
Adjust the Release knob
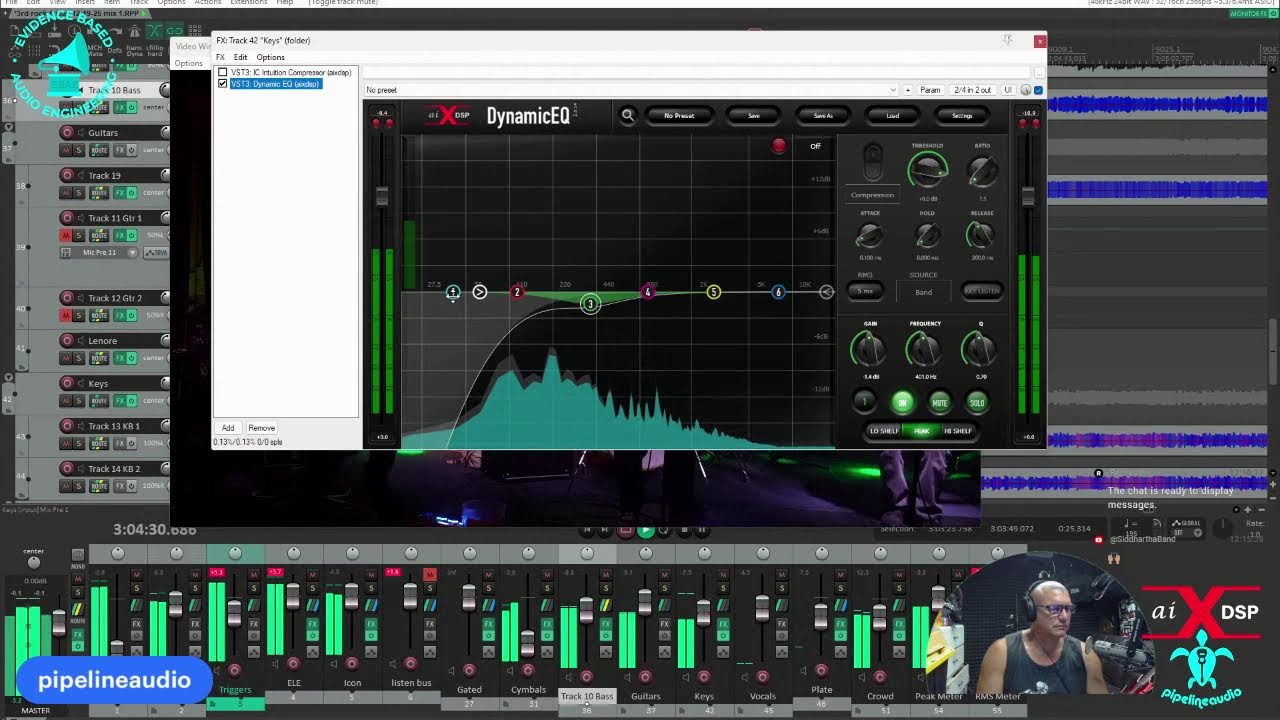click(x=981, y=236)
